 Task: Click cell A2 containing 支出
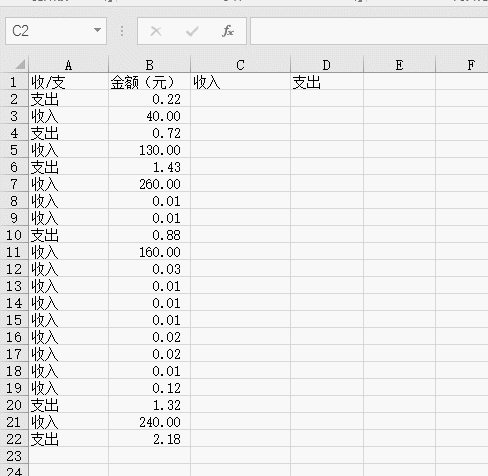click(69, 99)
